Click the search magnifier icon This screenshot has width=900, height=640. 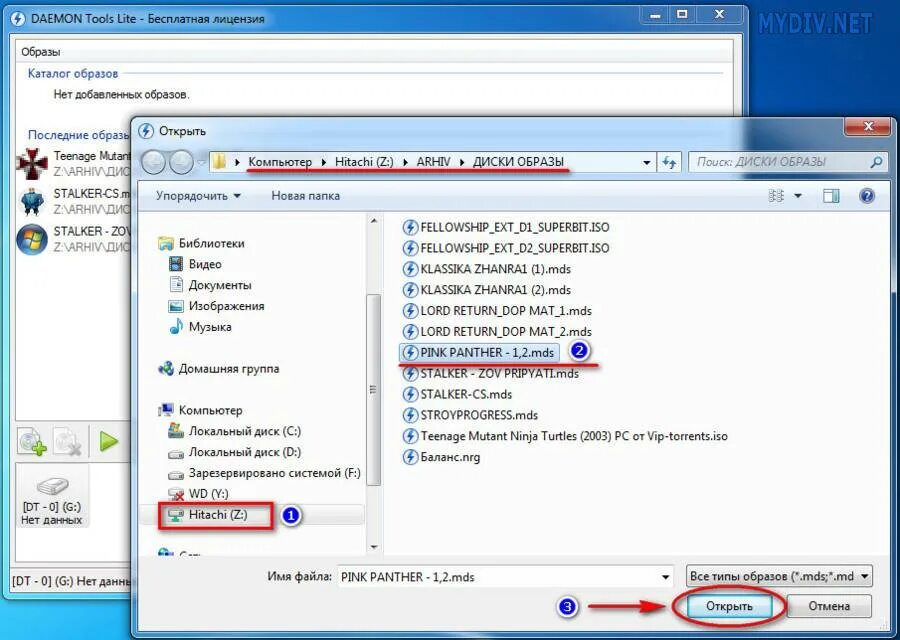876,162
